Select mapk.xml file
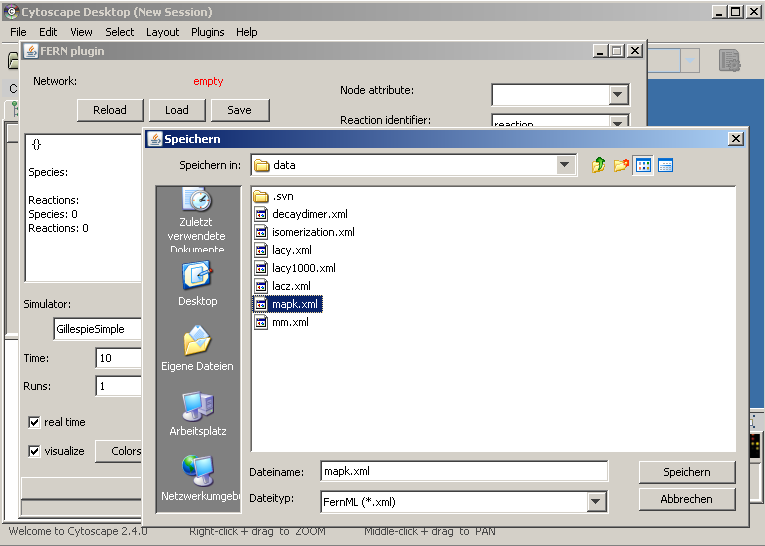This screenshot has width=765, height=546. click(287, 304)
